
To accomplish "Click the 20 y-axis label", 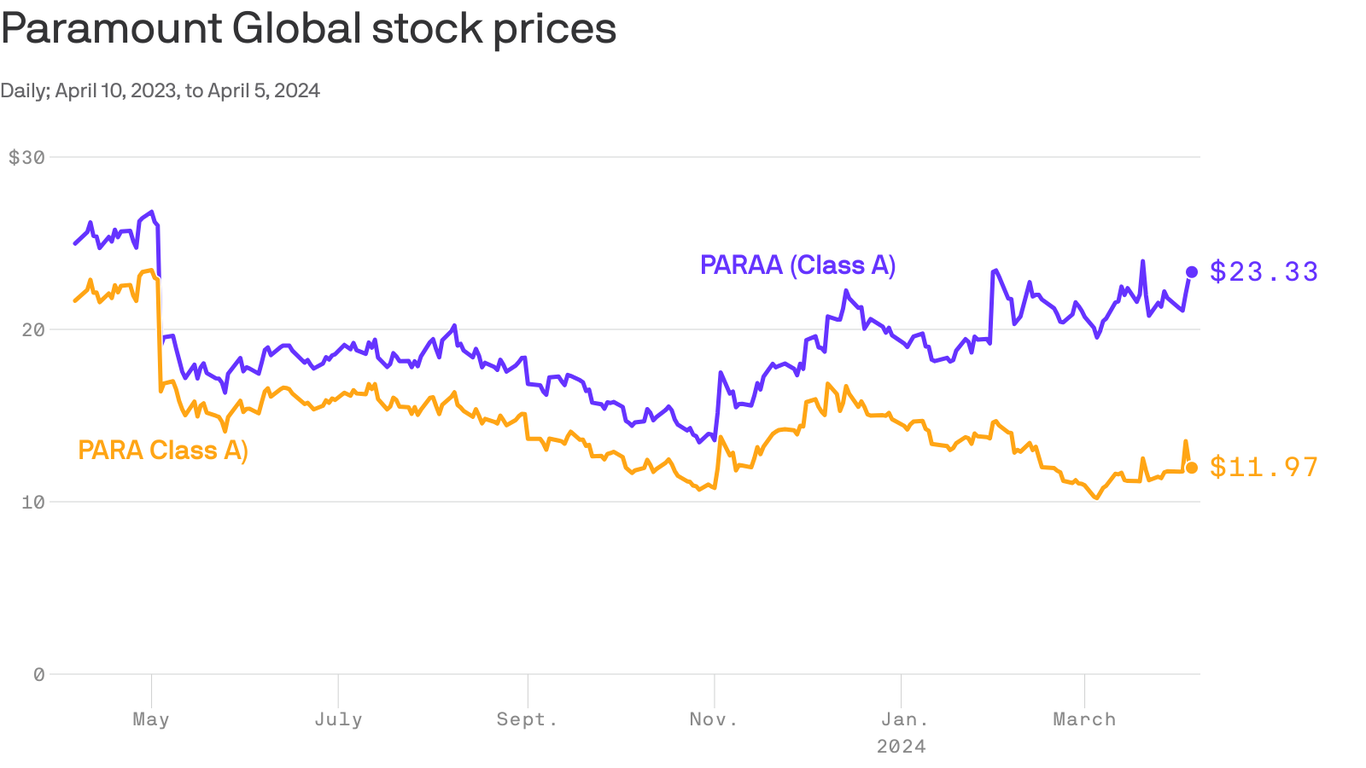I will [x=34, y=330].
